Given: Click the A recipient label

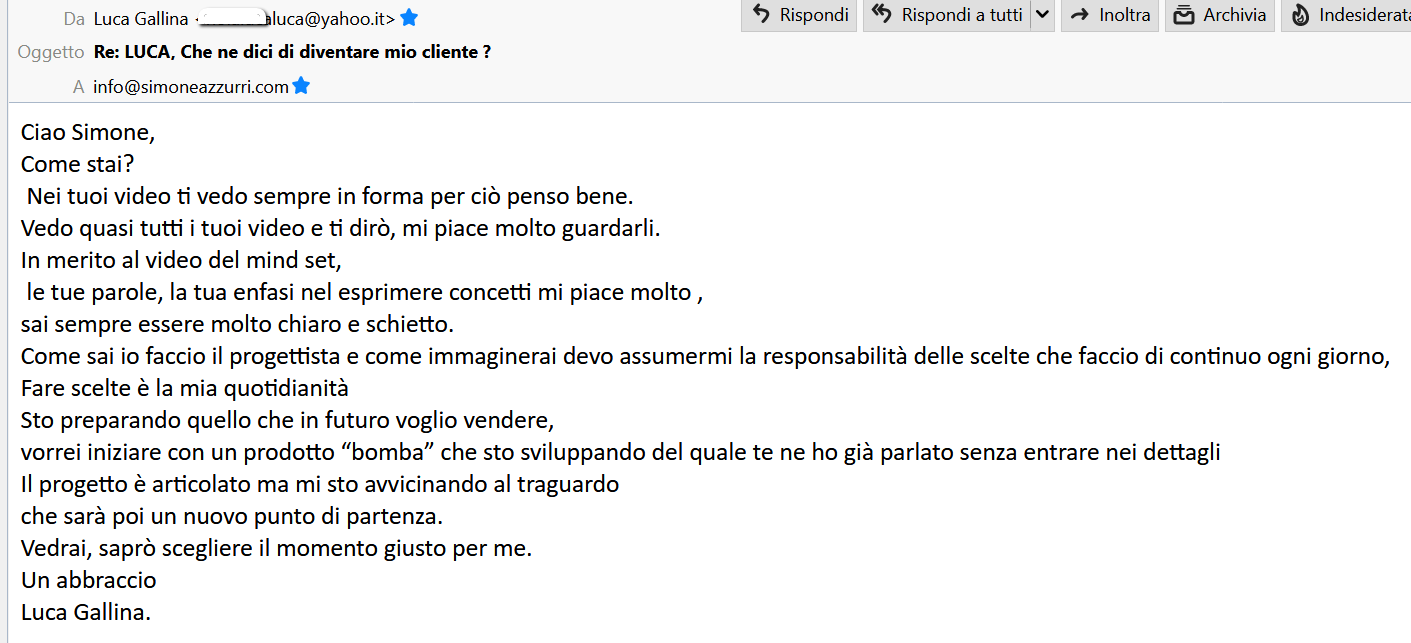Looking at the screenshot, I should pyautogui.click(x=78, y=87).
